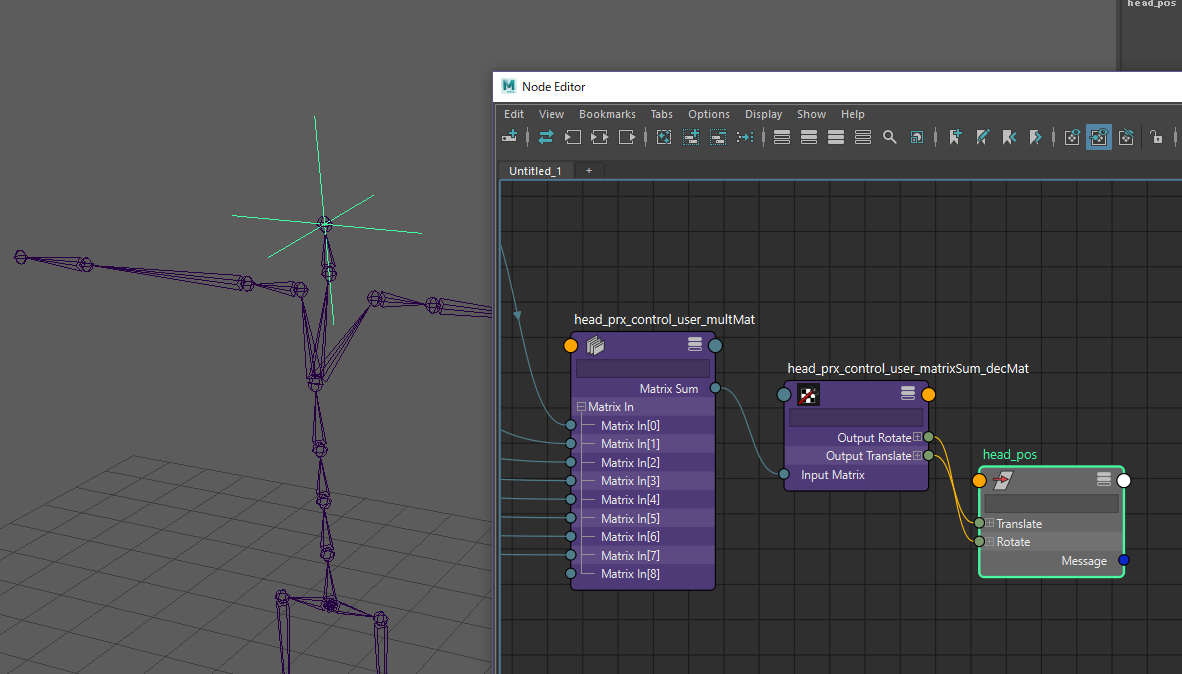This screenshot has width=1182, height=674.
Task: Toggle the highlighted sync selection toolbar button
Action: coord(1099,137)
